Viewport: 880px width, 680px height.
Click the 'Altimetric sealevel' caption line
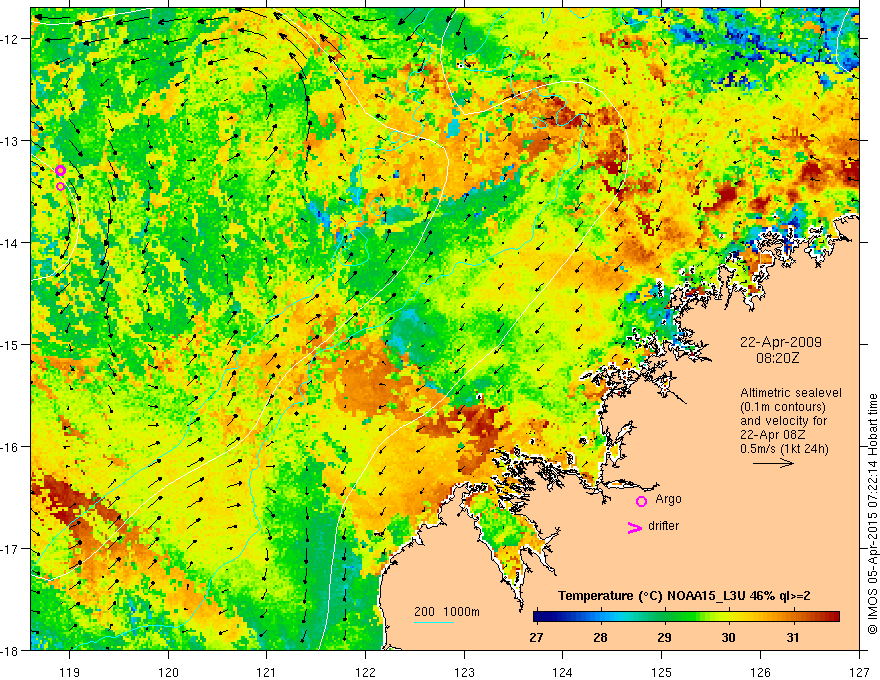click(x=791, y=393)
